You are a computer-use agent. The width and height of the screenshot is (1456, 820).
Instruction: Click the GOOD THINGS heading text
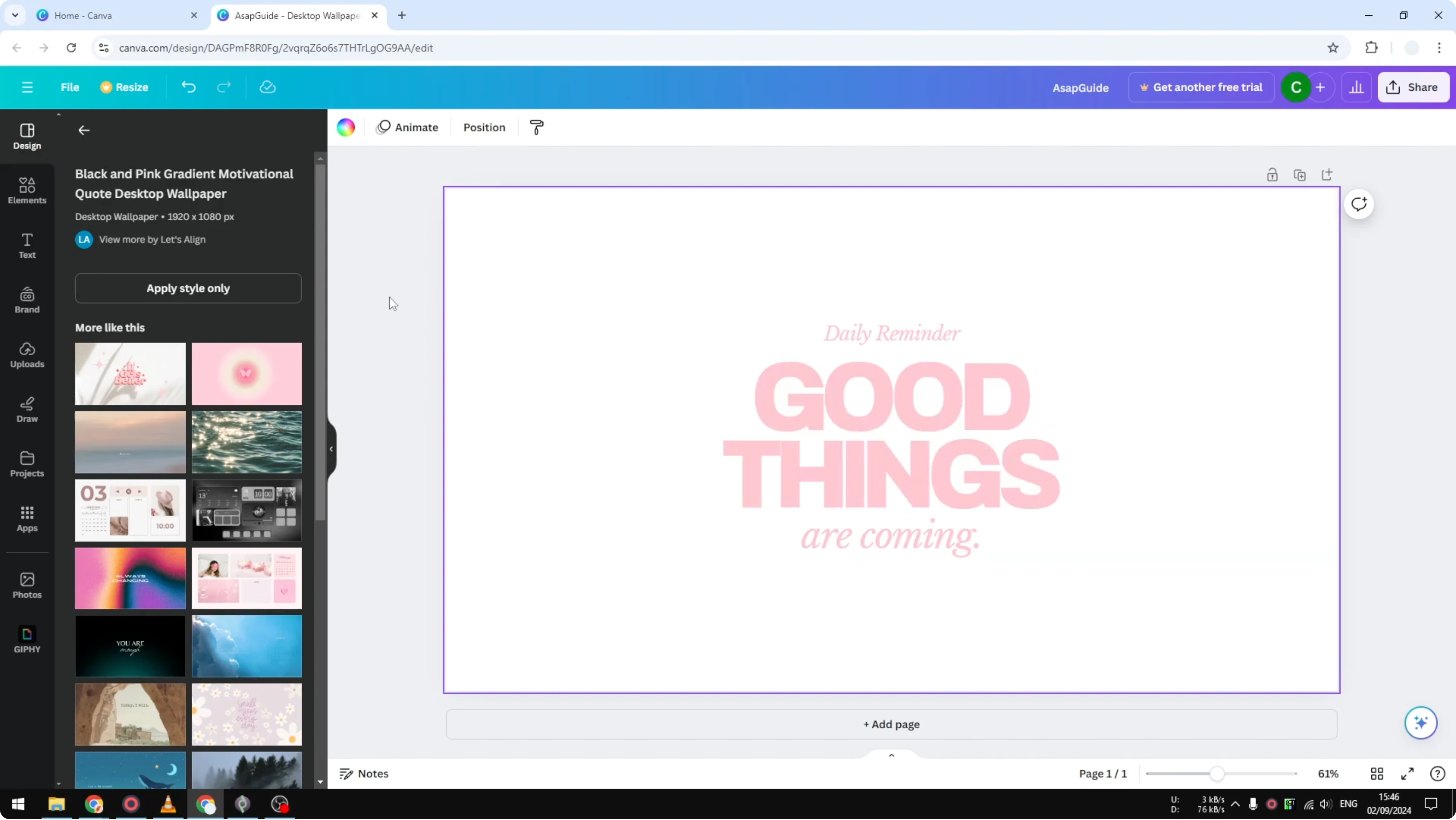[x=892, y=435]
